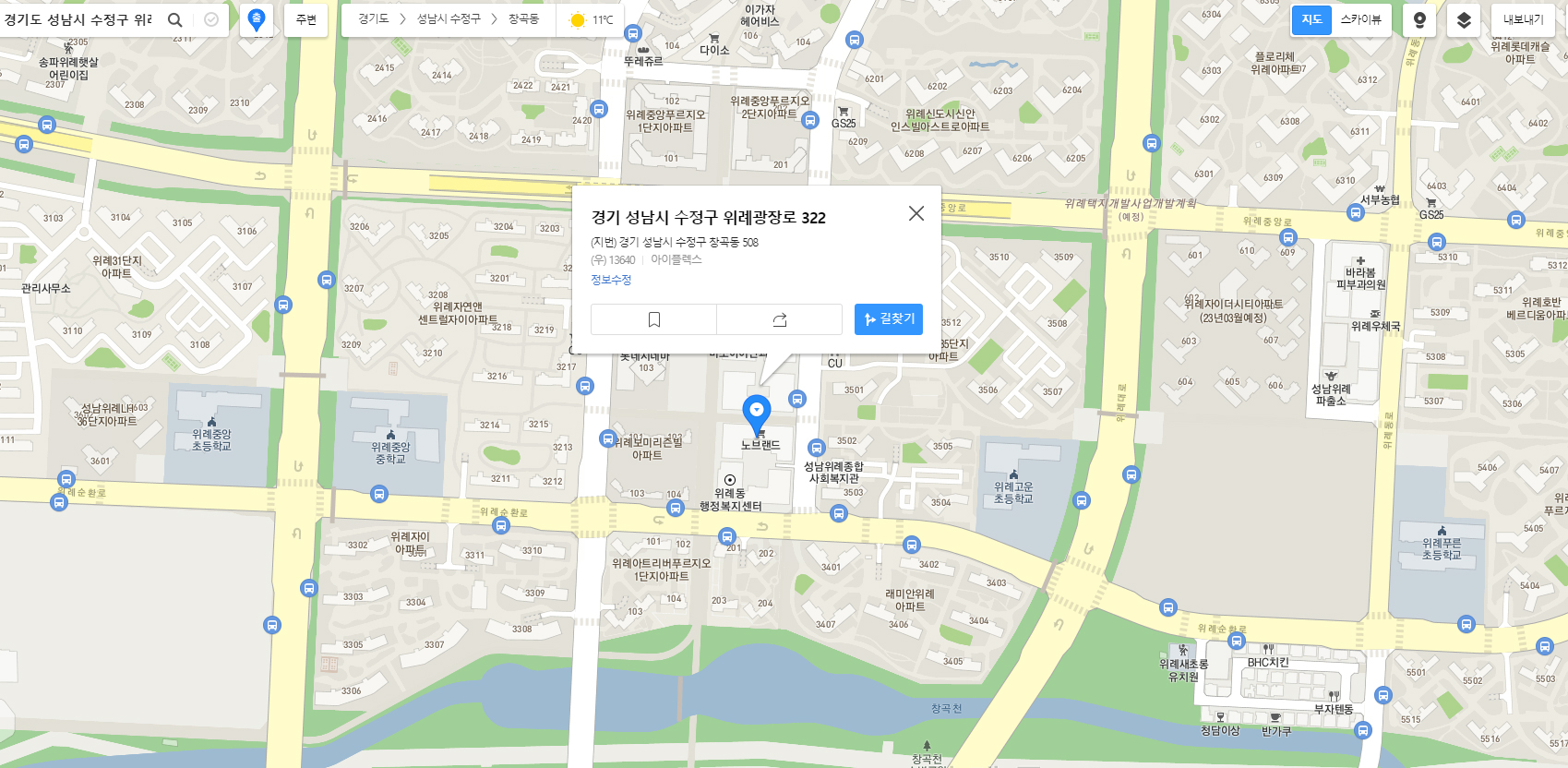Image resolution: width=1568 pixels, height=768 pixels.
Task: Click the 관리사무소 label
Action: [x=46, y=288]
